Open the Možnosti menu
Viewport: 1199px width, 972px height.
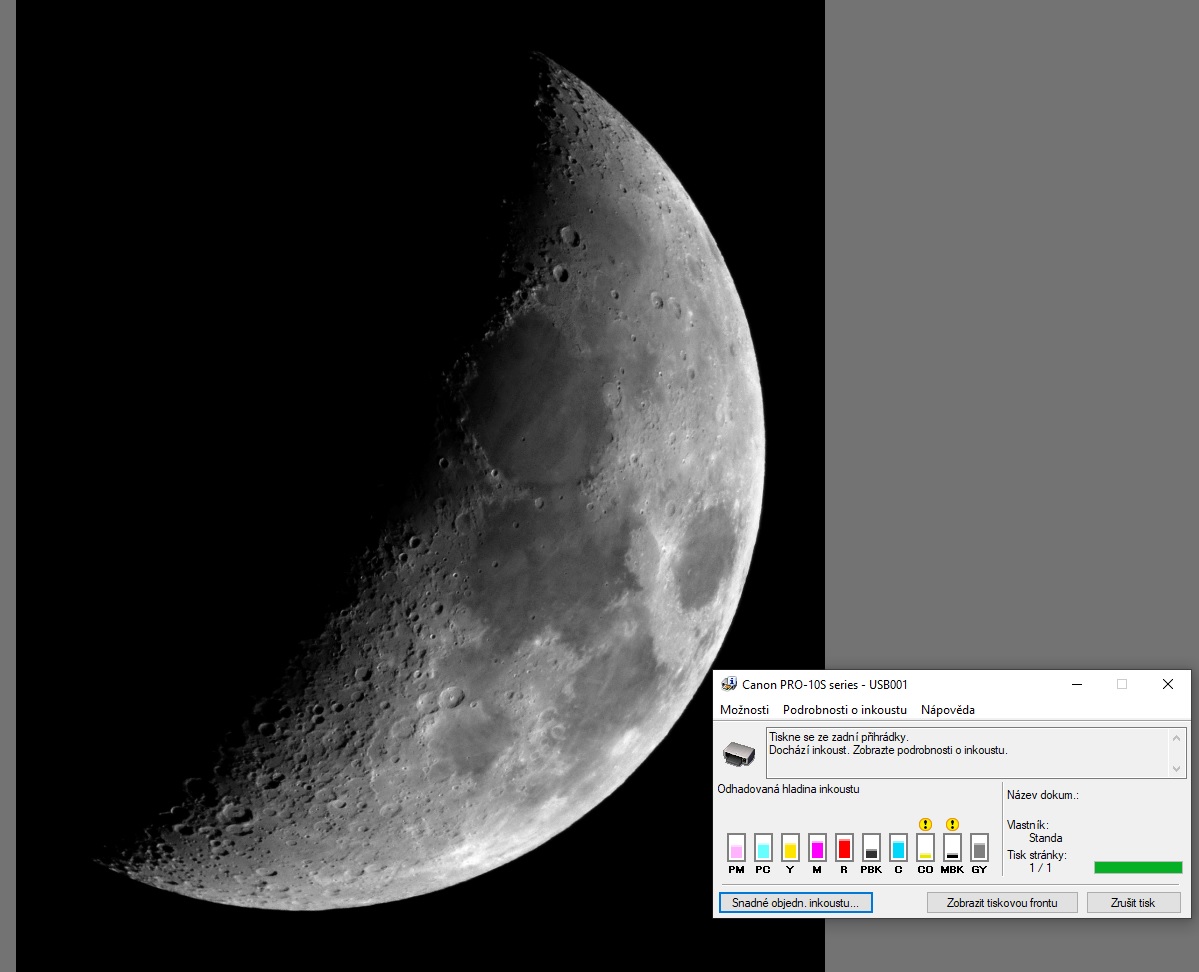tap(744, 710)
